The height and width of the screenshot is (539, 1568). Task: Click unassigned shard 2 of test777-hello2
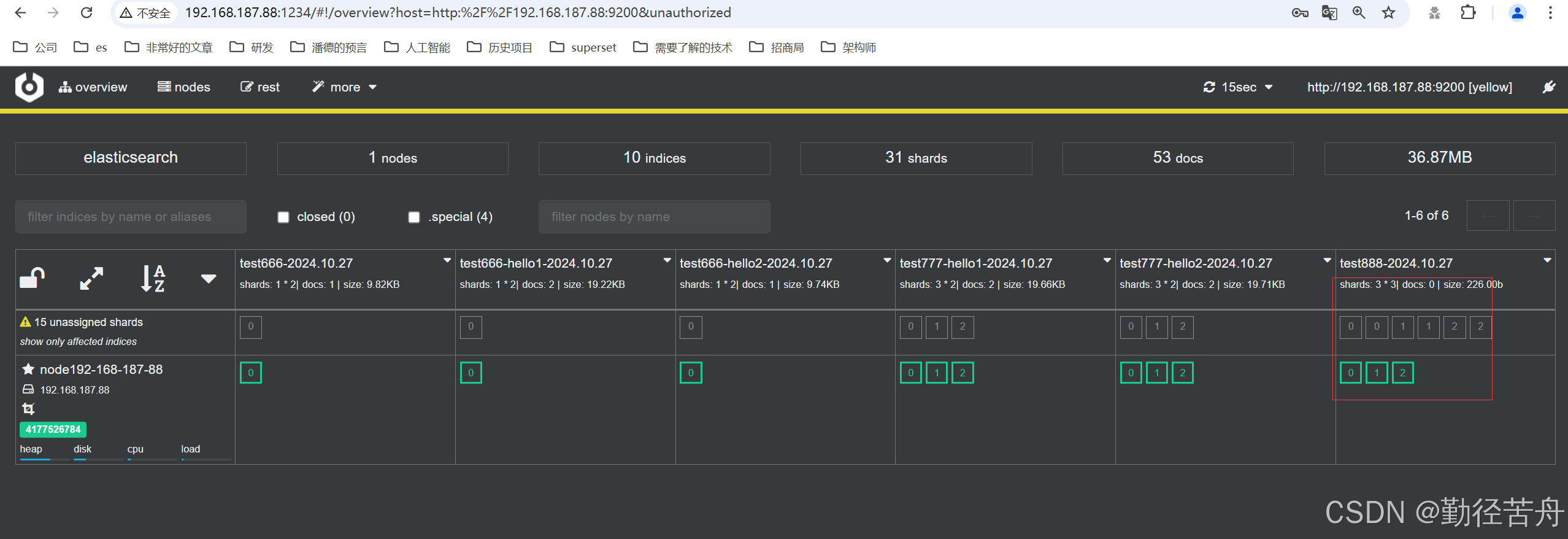click(x=1183, y=327)
